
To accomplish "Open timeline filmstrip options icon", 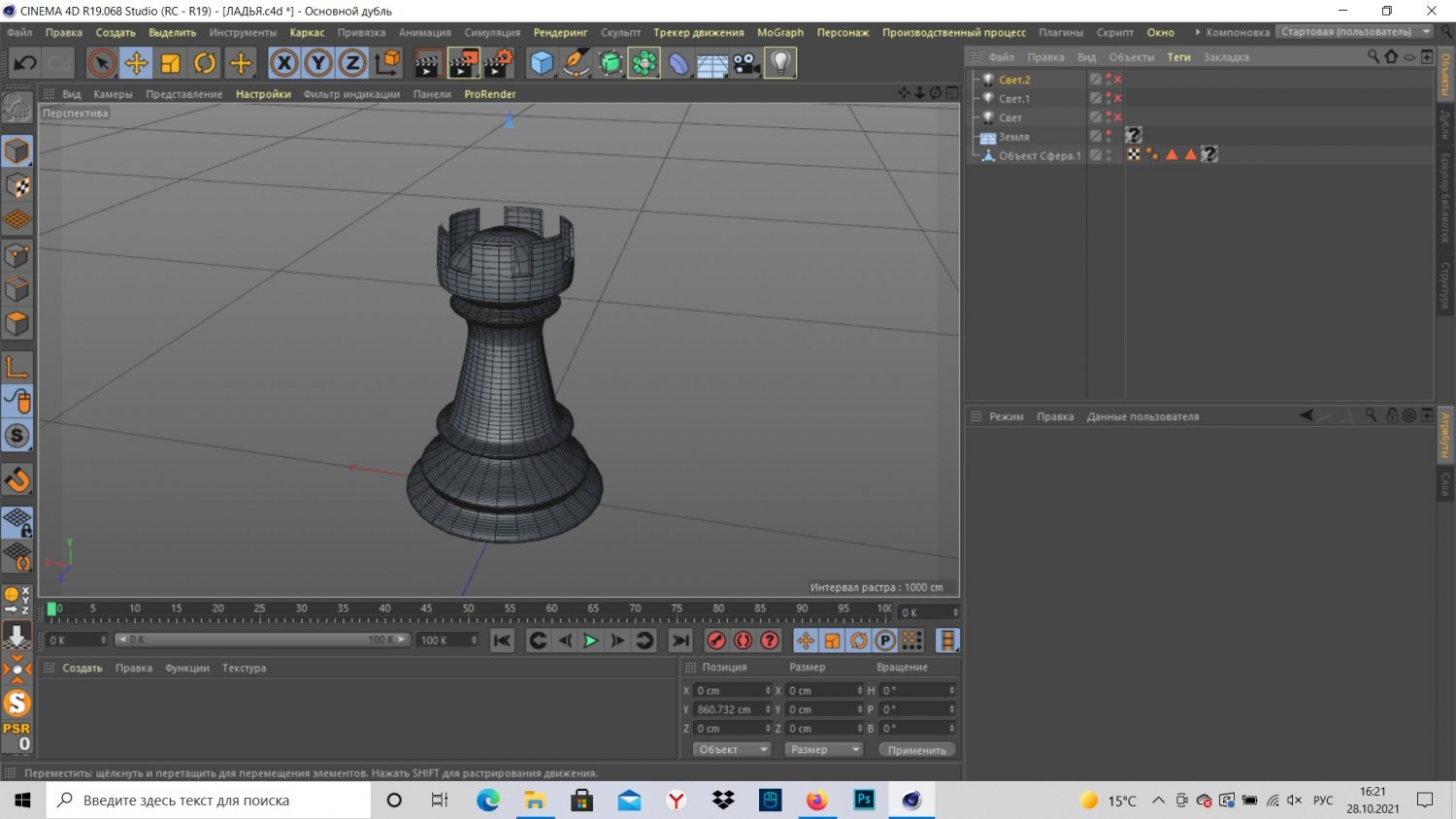I will point(947,640).
